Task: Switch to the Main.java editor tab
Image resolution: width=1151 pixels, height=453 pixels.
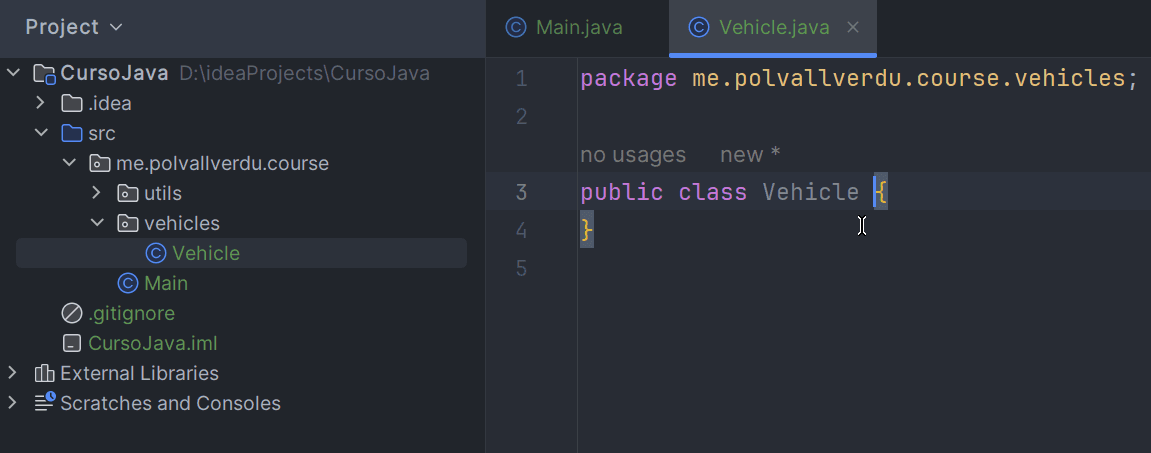Action: pos(577,28)
